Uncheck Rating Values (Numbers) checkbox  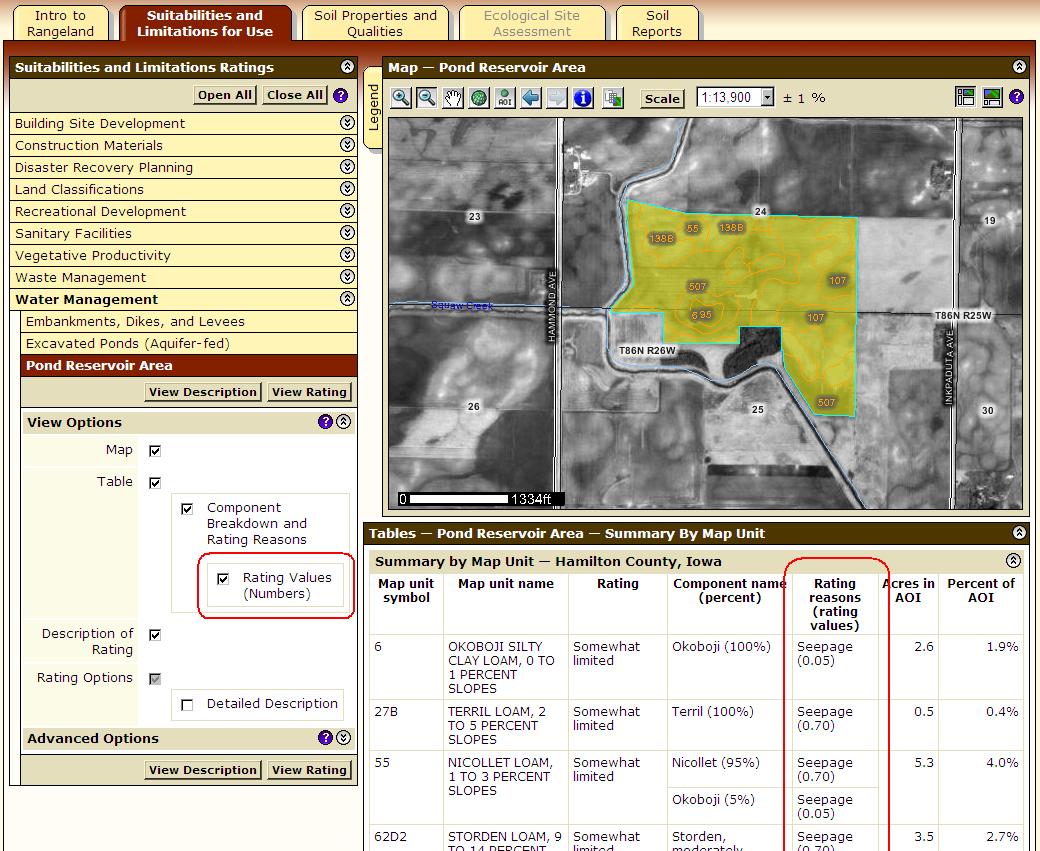[x=223, y=579]
